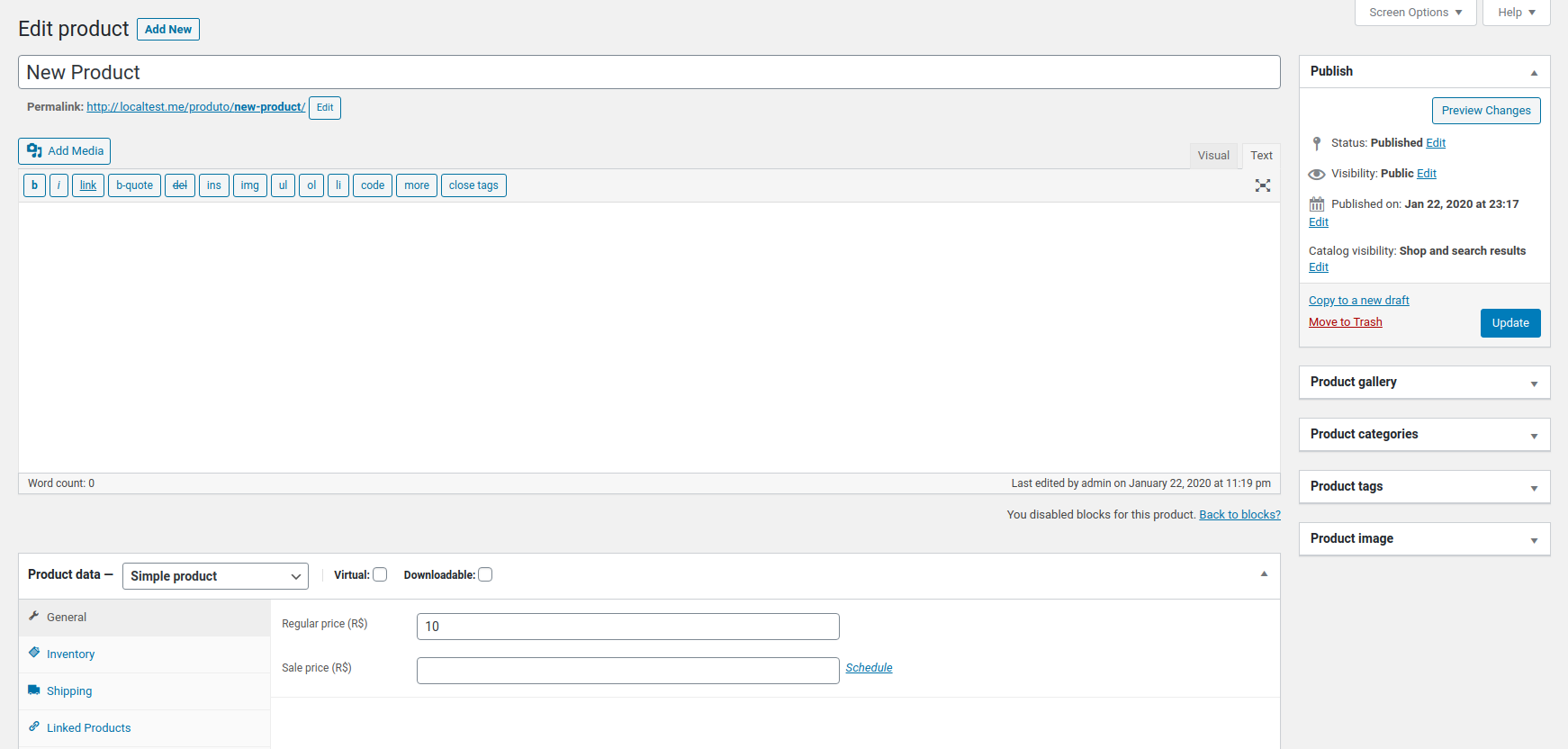Switch to the Visual editor tab
This screenshot has height=749, width=1568.
(1213, 156)
